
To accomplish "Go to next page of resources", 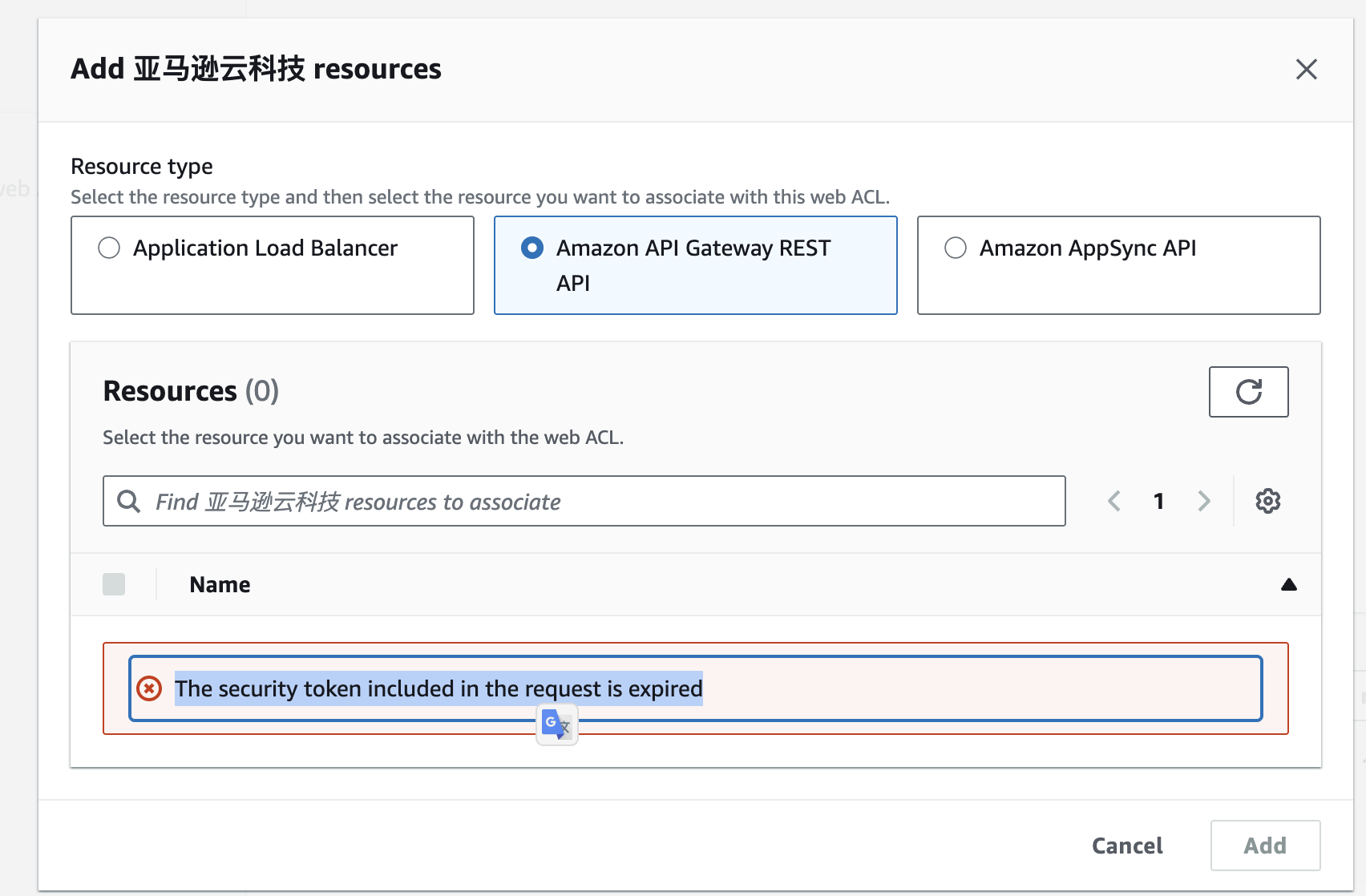I will [1203, 502].
